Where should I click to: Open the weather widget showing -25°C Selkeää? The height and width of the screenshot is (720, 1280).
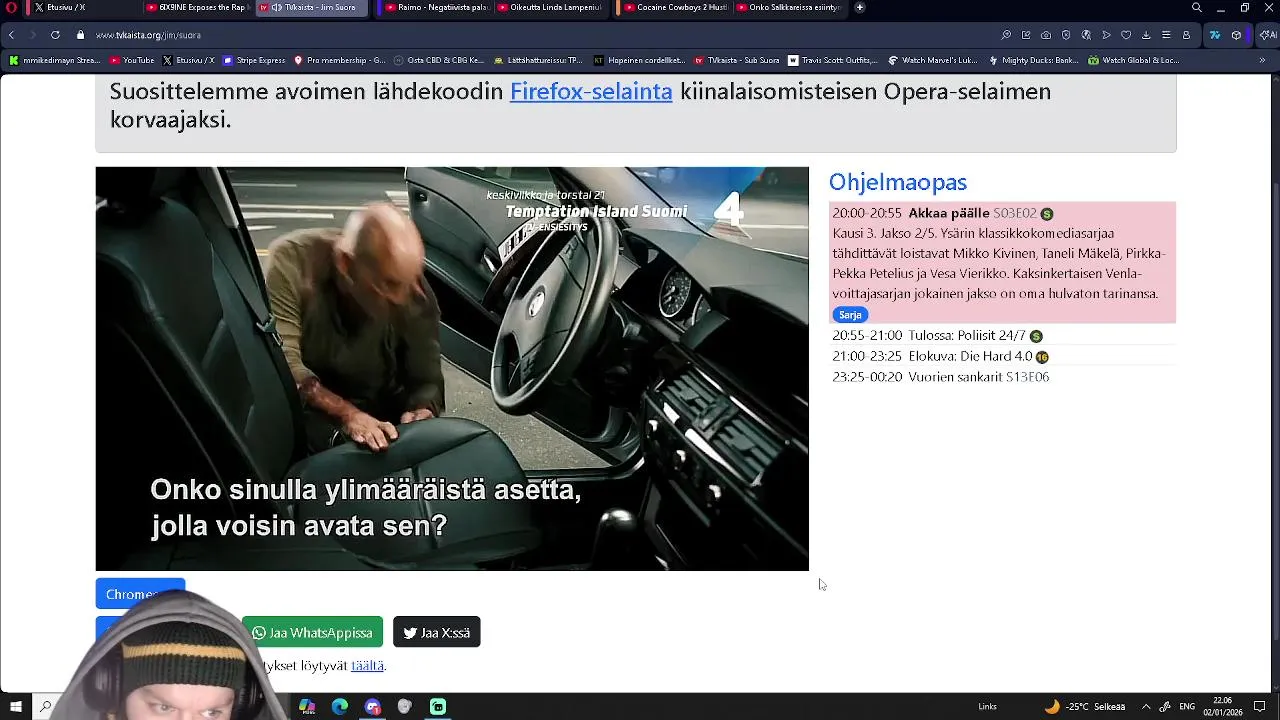coord(1084,706)
